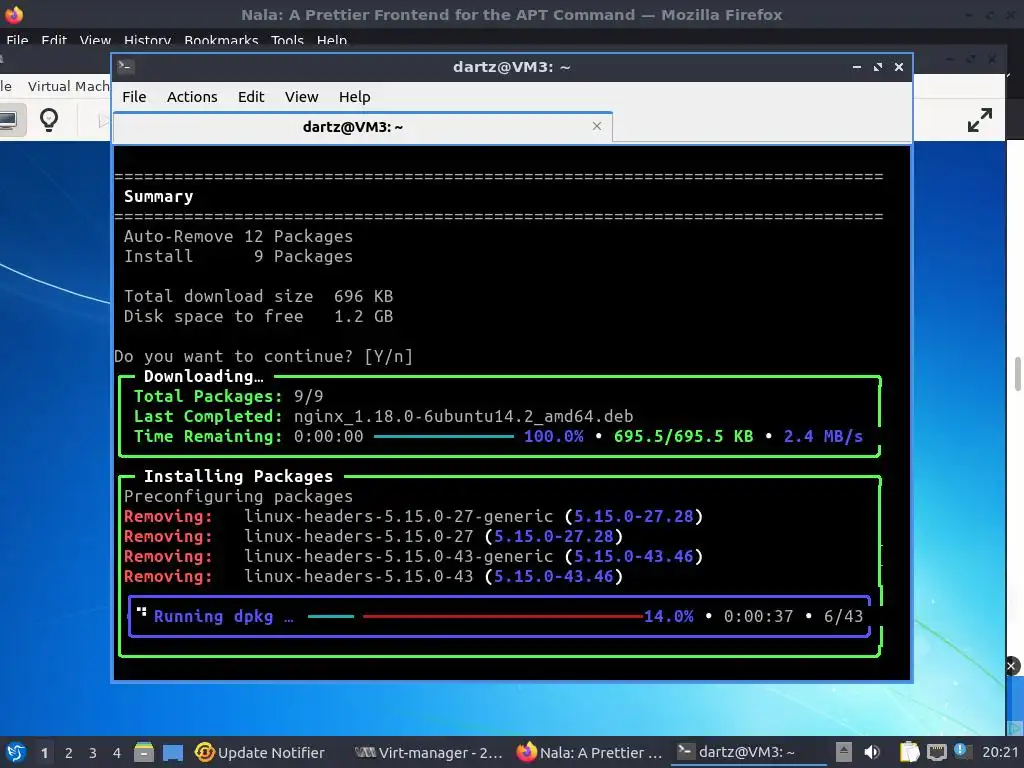Image resolution: width=1024 pixels, height=768 pixels.
Task: Open the start menu from the taskbar
Action: [16, 752]
